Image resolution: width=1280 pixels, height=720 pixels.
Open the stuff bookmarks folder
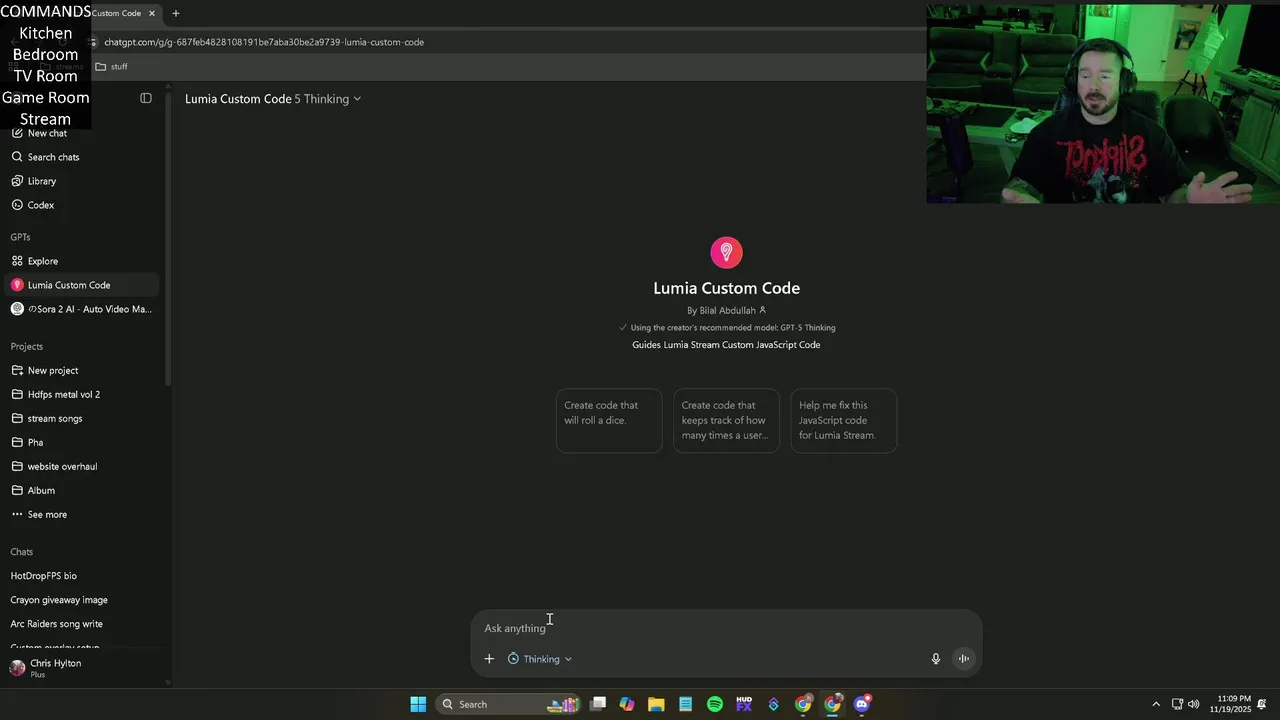(x=112, y=66)
